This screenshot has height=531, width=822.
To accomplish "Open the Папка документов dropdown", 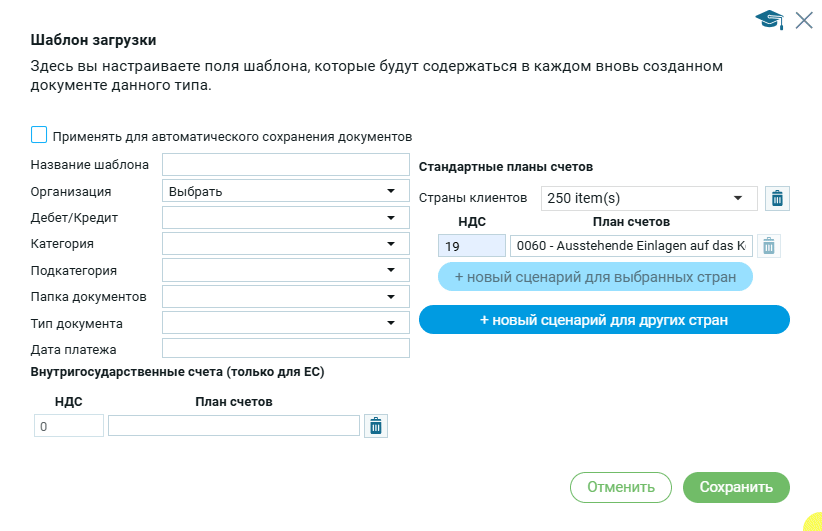I will [x=285, y=296].
